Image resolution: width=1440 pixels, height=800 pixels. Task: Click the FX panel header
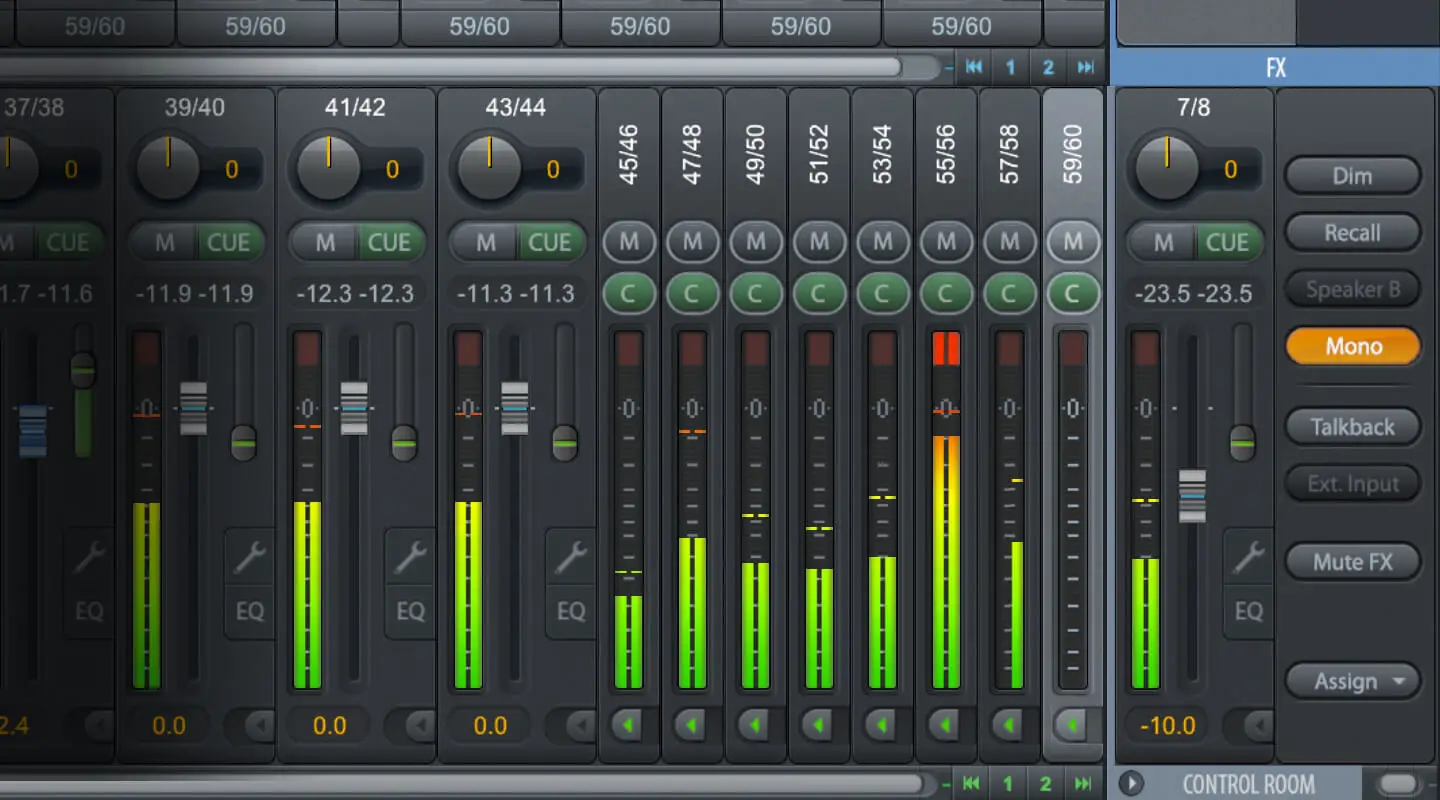(x=1274, y=68)
